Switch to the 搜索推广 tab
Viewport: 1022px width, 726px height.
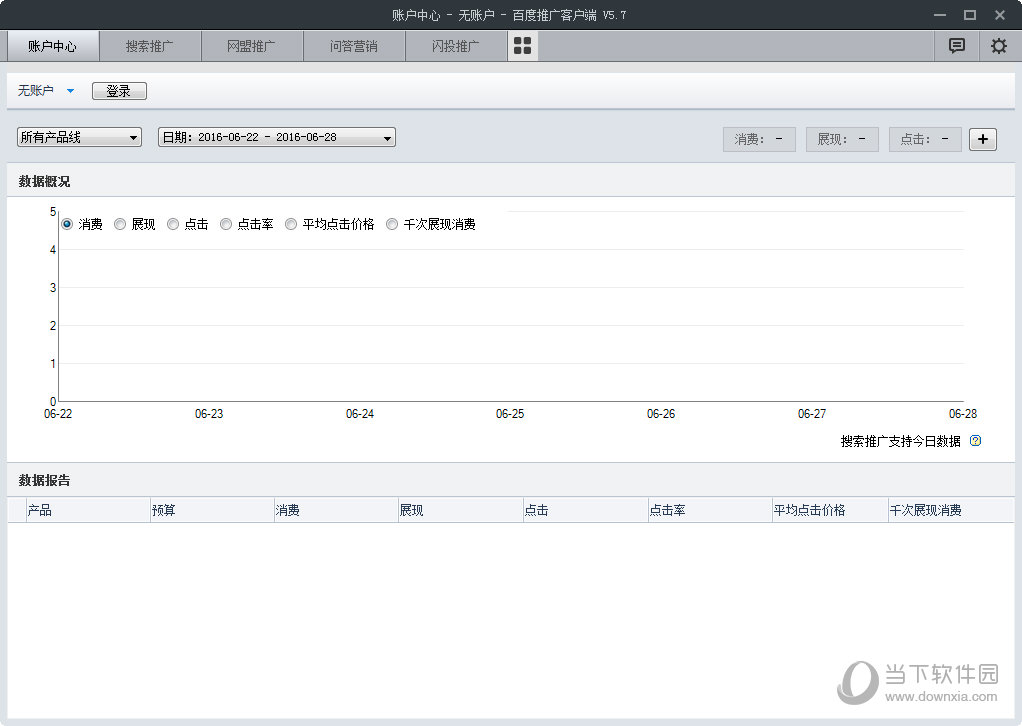click(x=150, y=46)
